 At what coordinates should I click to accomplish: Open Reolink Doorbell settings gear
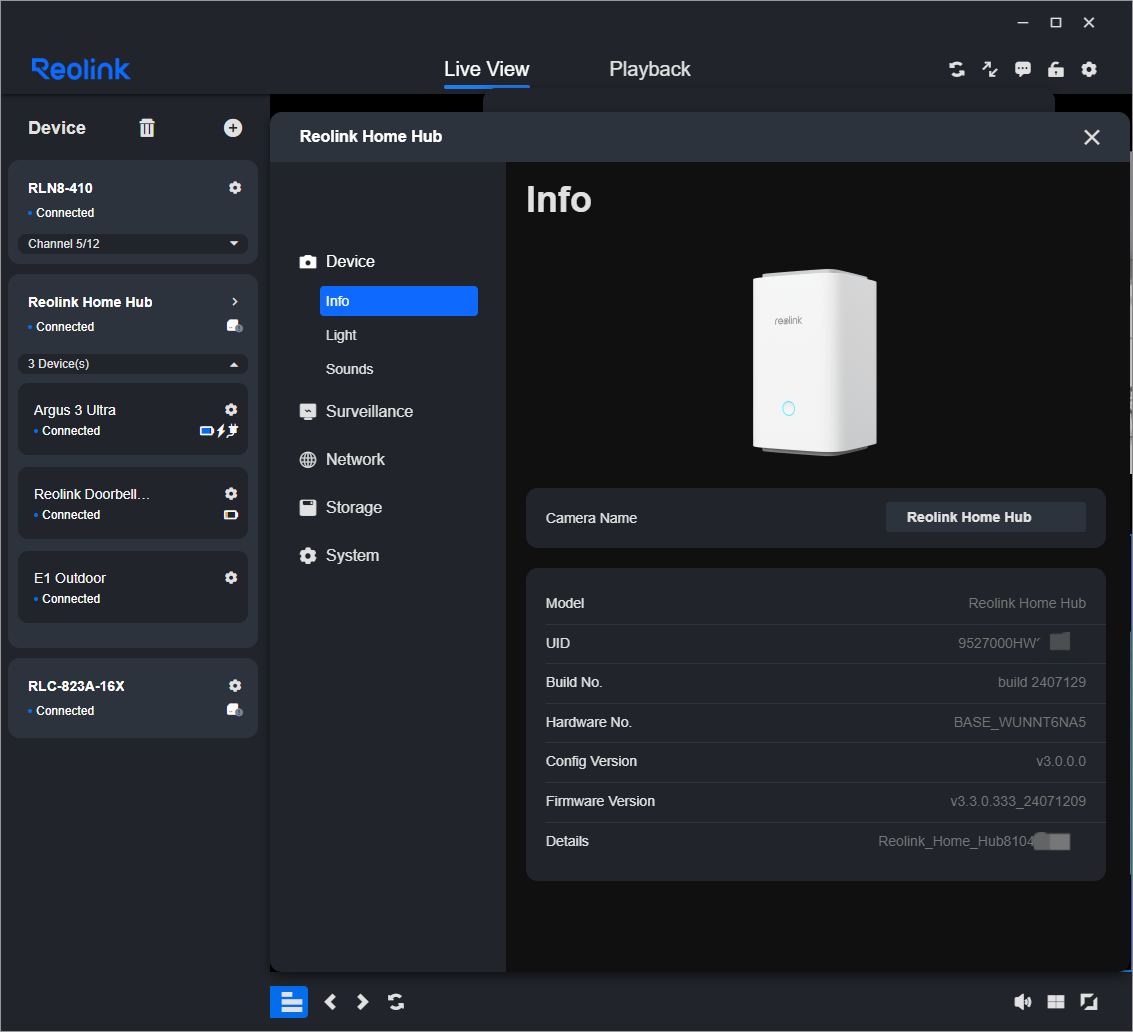tap(231, 494)
